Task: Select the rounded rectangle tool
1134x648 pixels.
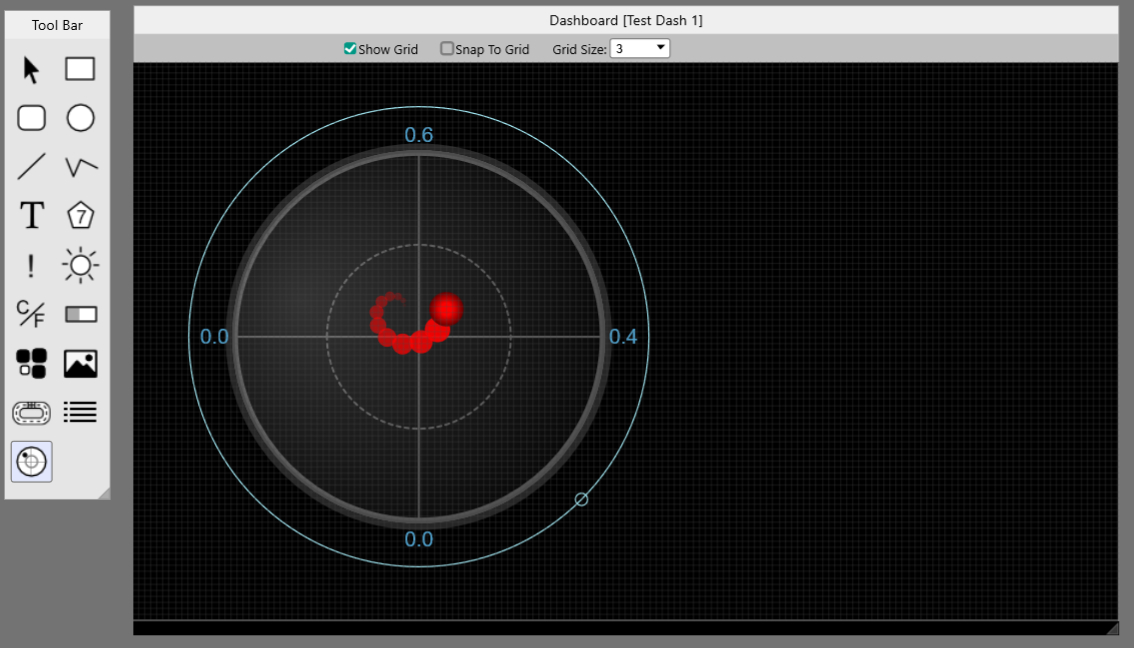Action: pos(31,118)
